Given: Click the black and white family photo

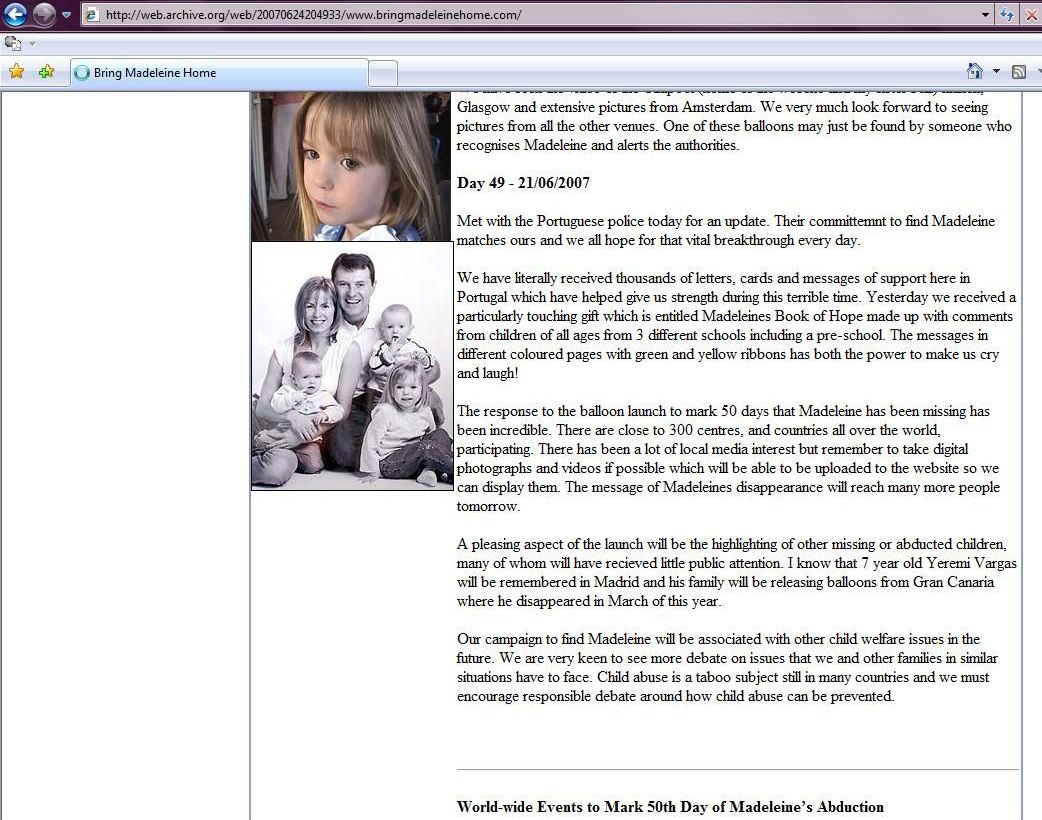Looking at the screenshot, I should coord(351,366).
